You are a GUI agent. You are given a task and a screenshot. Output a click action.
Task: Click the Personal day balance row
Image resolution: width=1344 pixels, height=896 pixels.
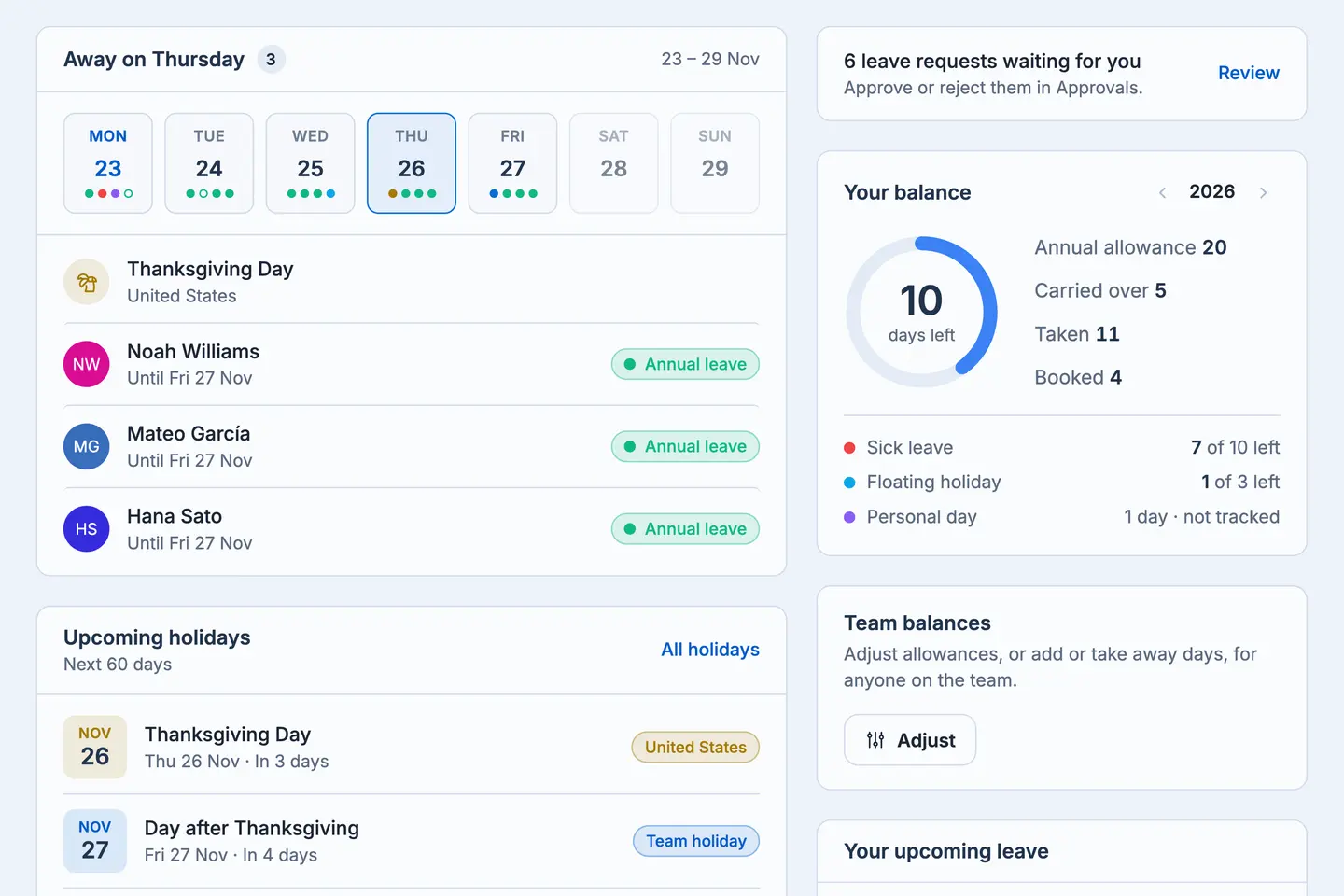pos(1062,517)
